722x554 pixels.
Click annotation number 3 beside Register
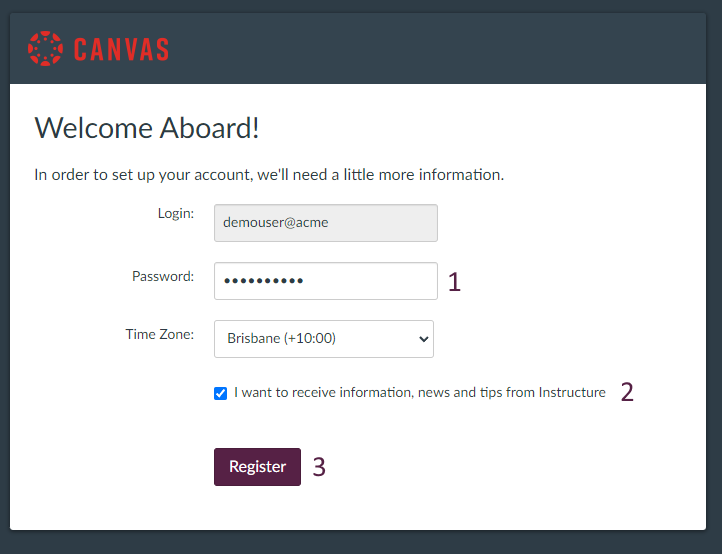point(319,467)
